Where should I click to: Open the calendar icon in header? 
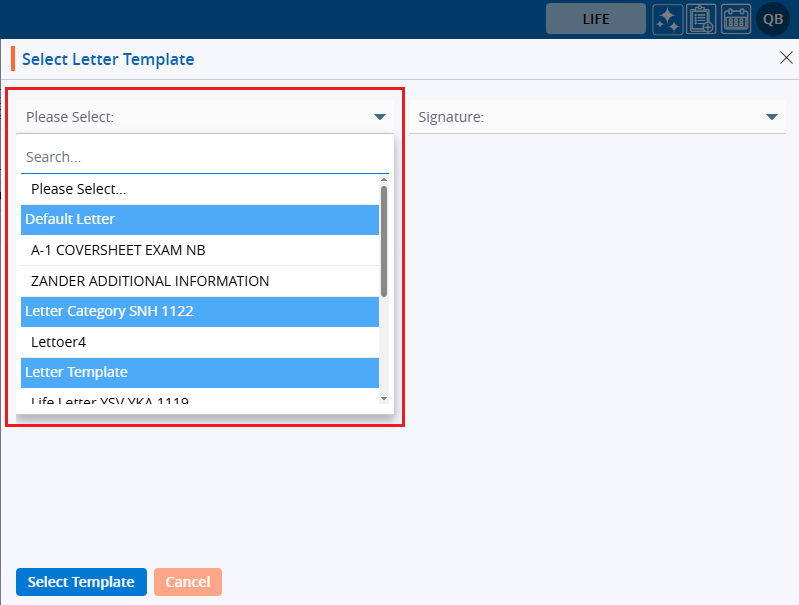point(736,19)
